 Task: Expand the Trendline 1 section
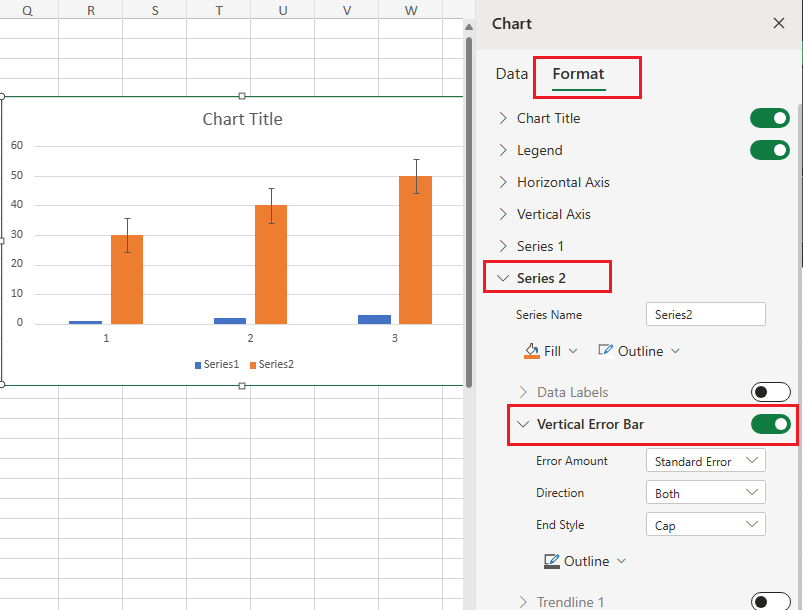click(523, 602)
